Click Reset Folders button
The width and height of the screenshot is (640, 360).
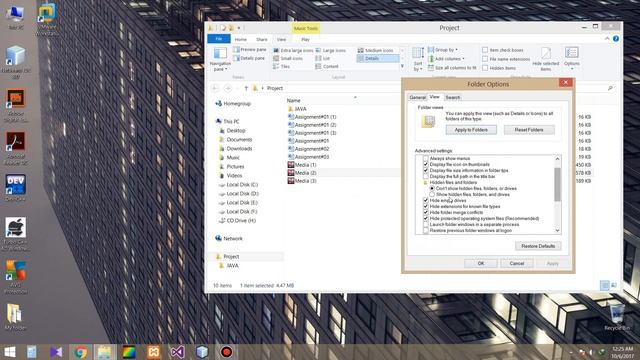click(x=529, y=130)
